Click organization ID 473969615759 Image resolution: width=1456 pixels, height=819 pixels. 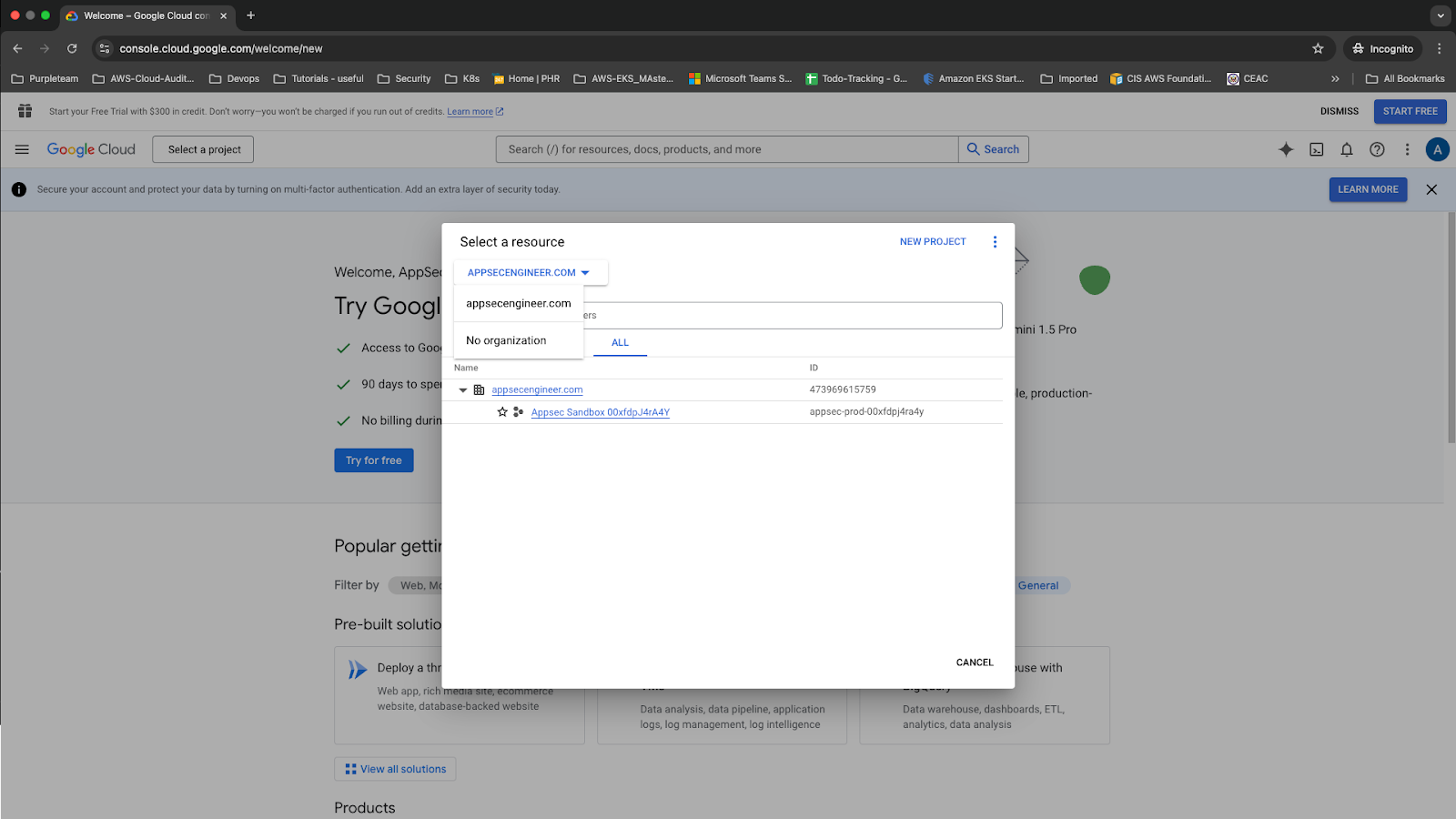[x=843, y=389]
